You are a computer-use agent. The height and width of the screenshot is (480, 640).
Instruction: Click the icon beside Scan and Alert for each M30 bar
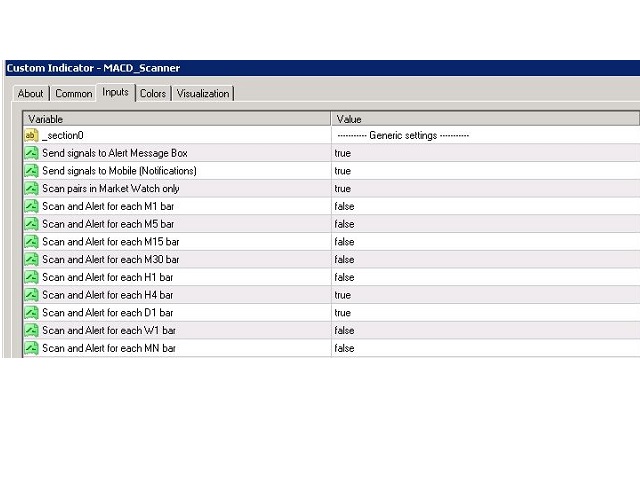click(31, 260)
